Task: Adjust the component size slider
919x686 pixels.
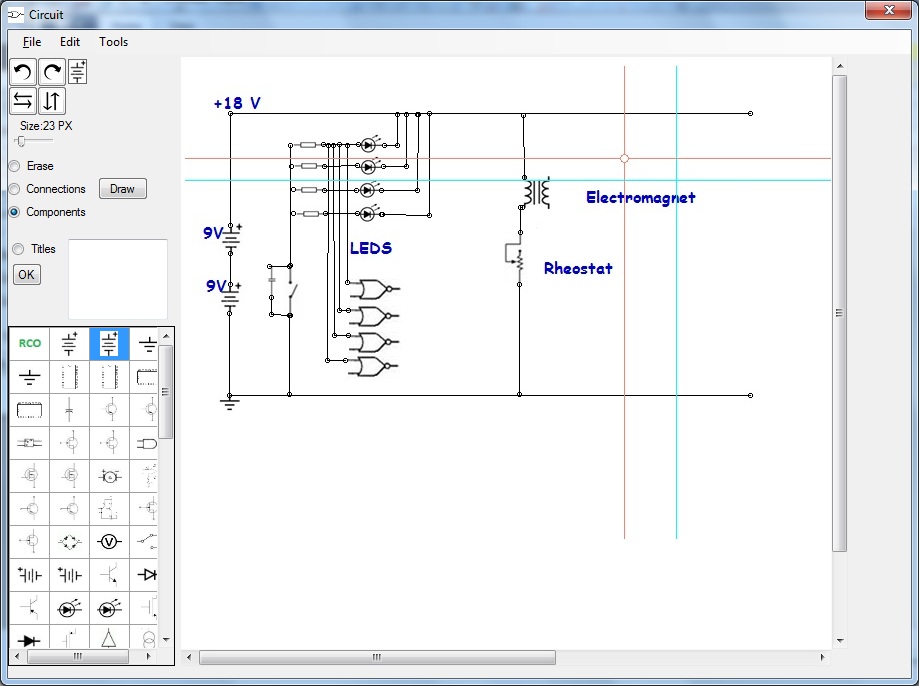Action: tap(22, 141)
